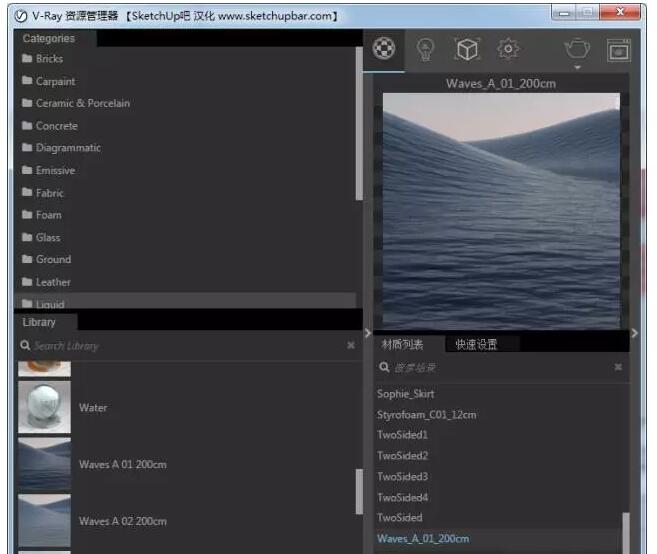
Task: Select the Fabric category
Action: tap(185, 193)
